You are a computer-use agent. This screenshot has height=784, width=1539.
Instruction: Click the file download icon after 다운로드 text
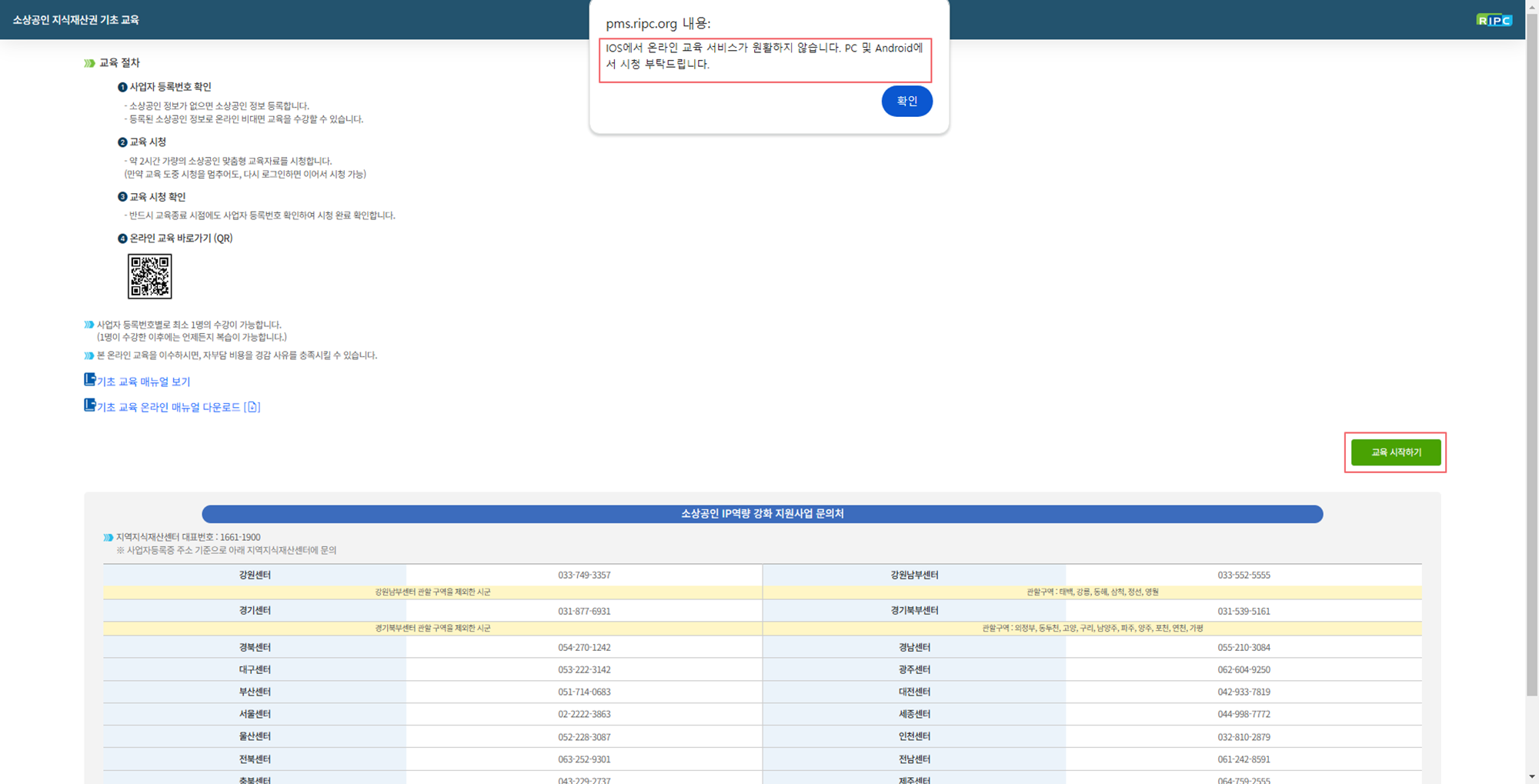click(252, 407)
